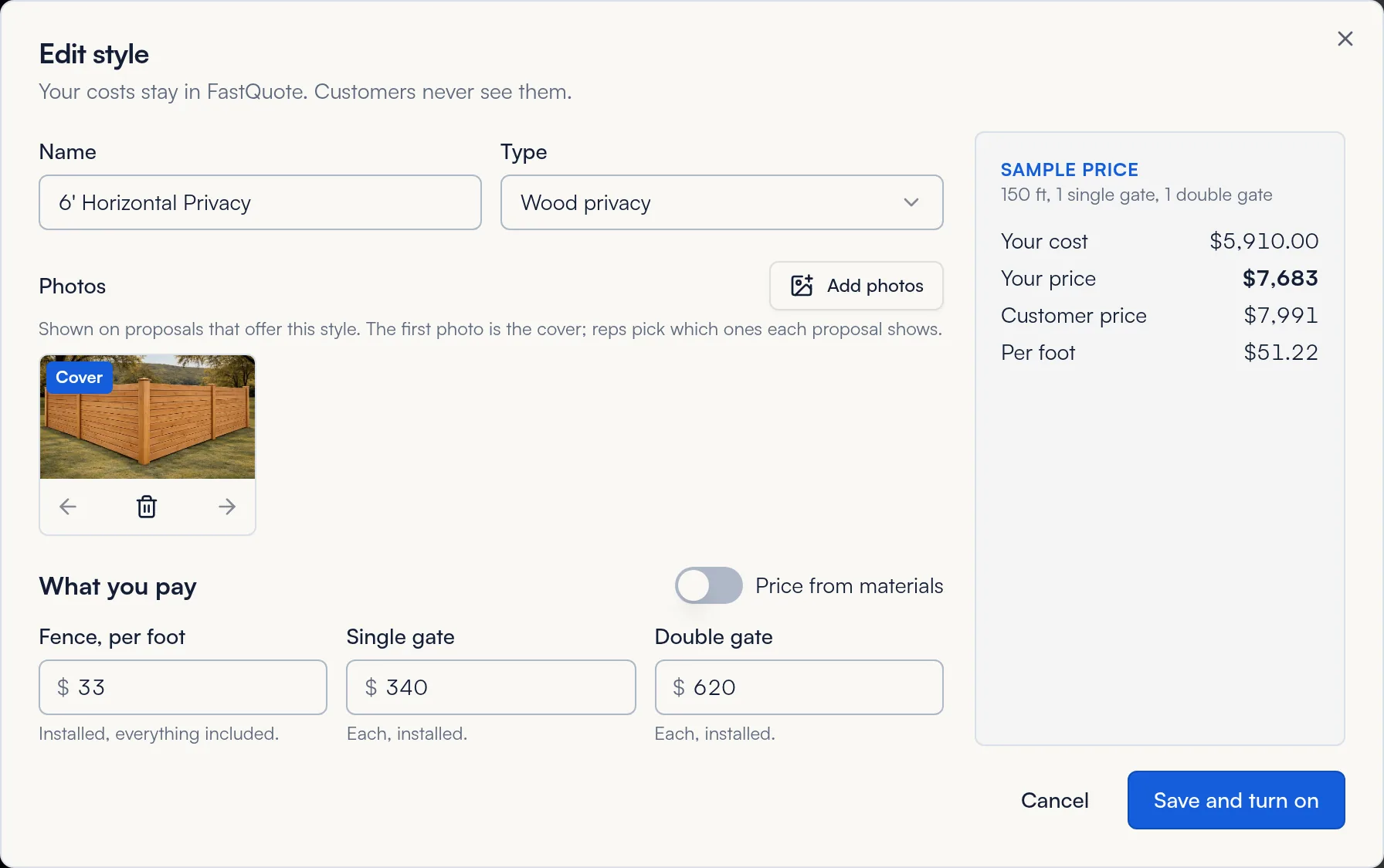Image resolution: width=1384 pixels, height=868 pixels.
Task: Close the Edit style dialog
Action: 1345,39
